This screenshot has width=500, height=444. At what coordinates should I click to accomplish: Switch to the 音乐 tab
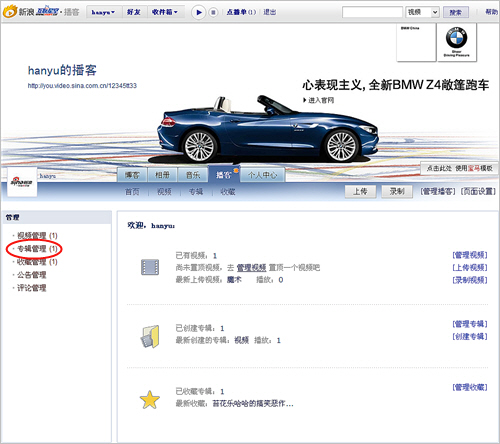[193, 175]
